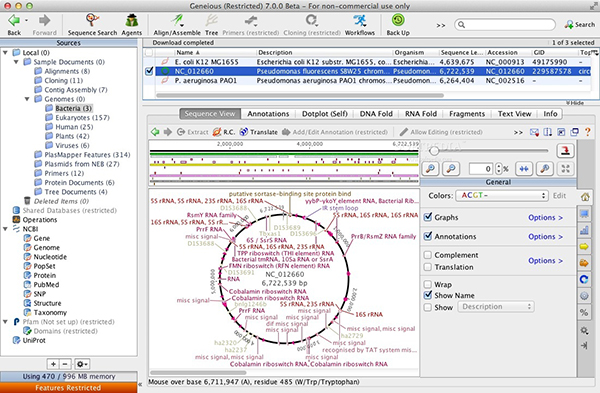Click the Translate sequence icon
The height and width of the screenshot is (393, 600).
243,132
